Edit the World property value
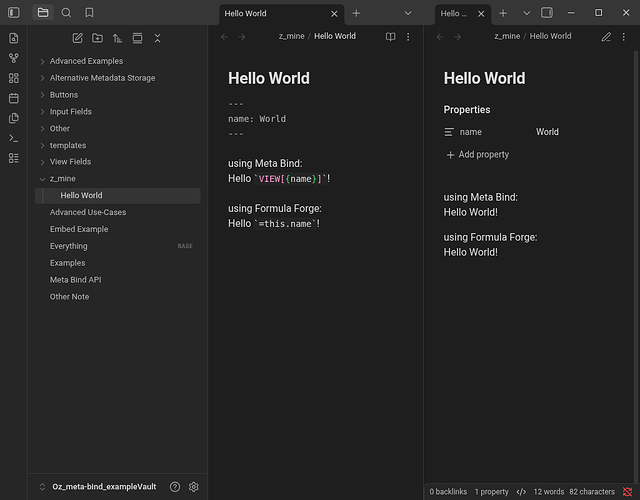The height and width of the screenshot is (500, 640). (547, 132)
